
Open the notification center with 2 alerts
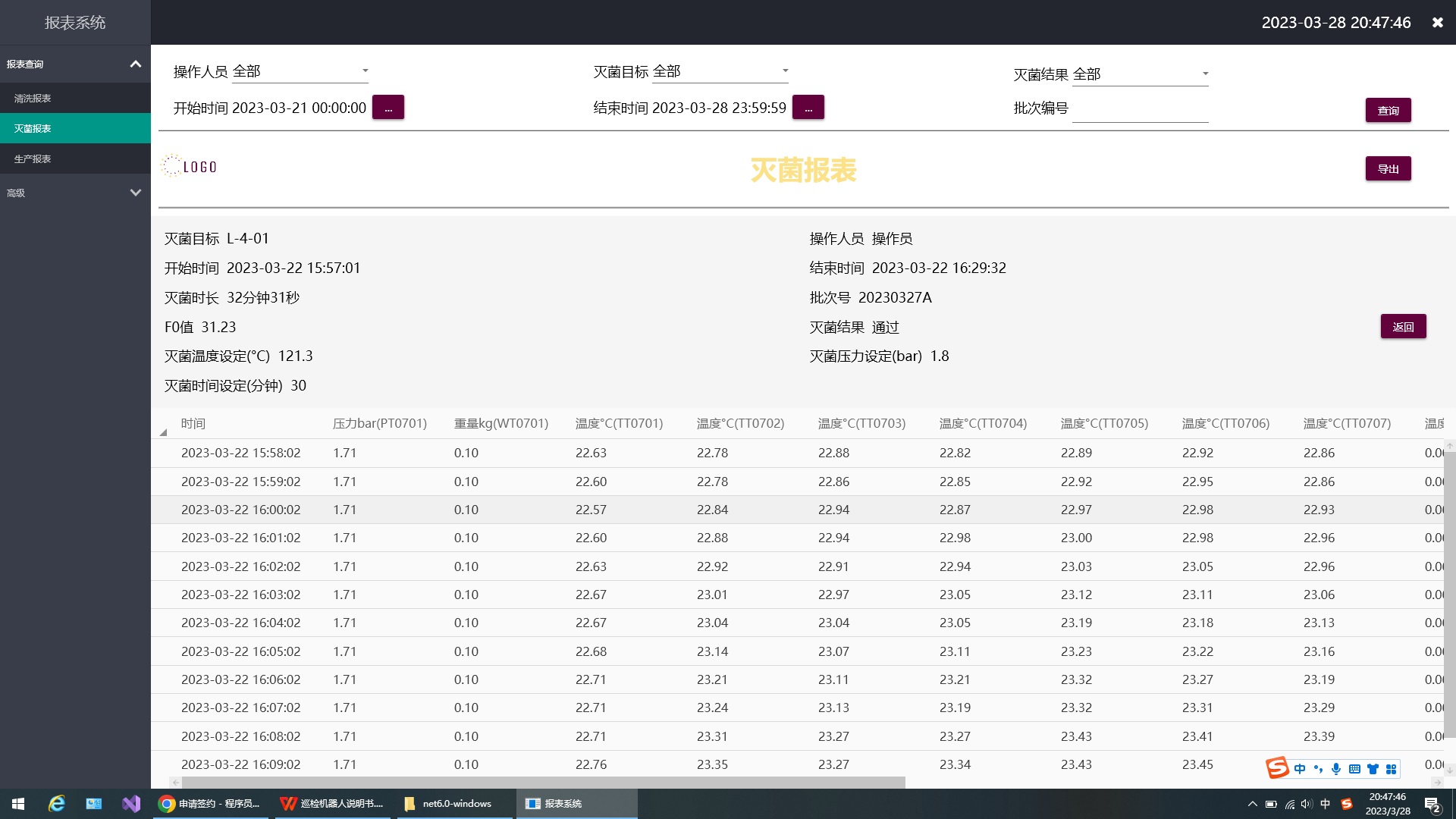click(x=1432, y=805)
